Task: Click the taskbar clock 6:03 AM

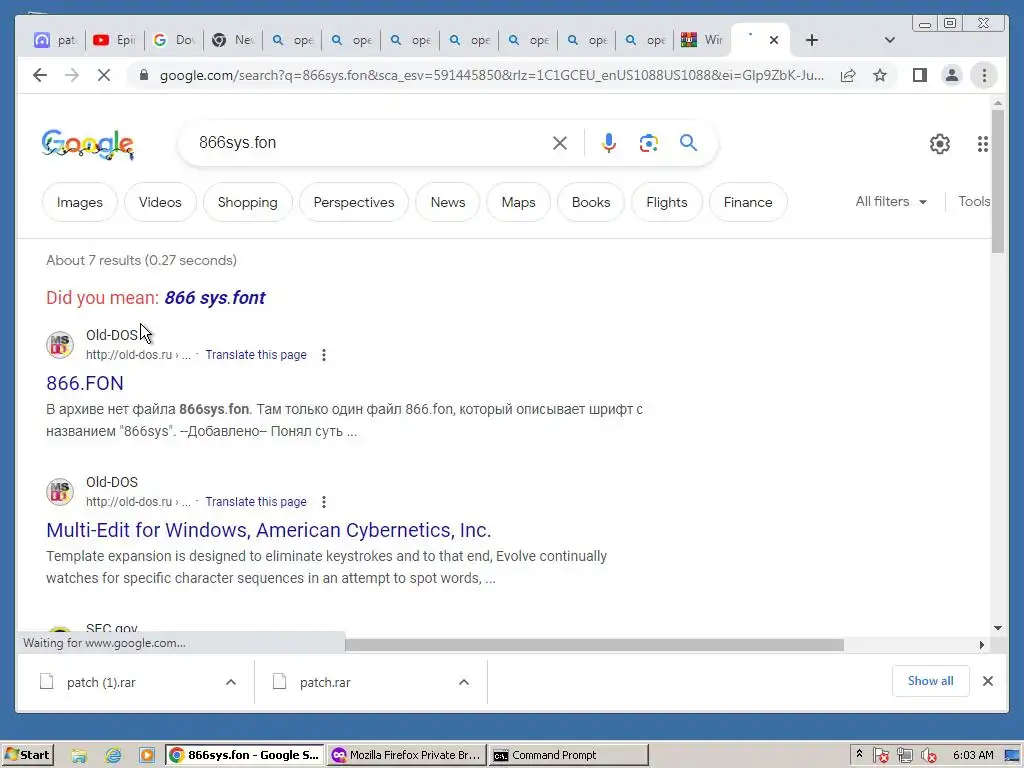Action: (973, 755)
